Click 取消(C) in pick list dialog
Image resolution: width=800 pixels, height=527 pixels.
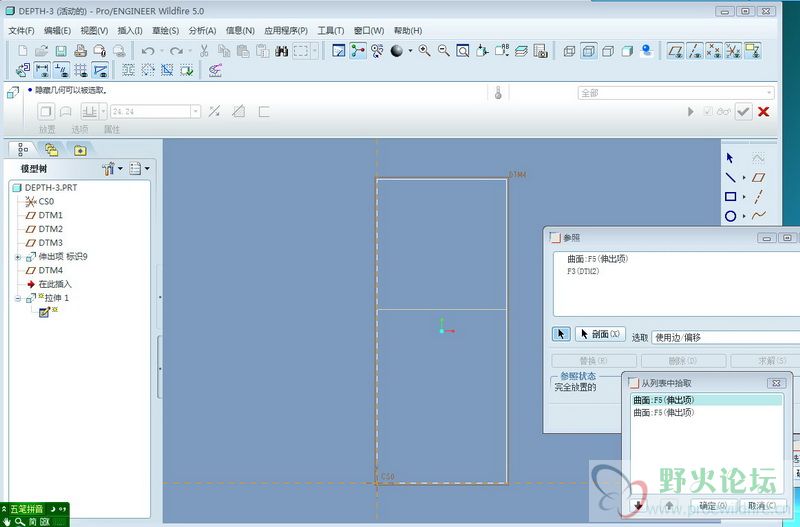[762, 506]
